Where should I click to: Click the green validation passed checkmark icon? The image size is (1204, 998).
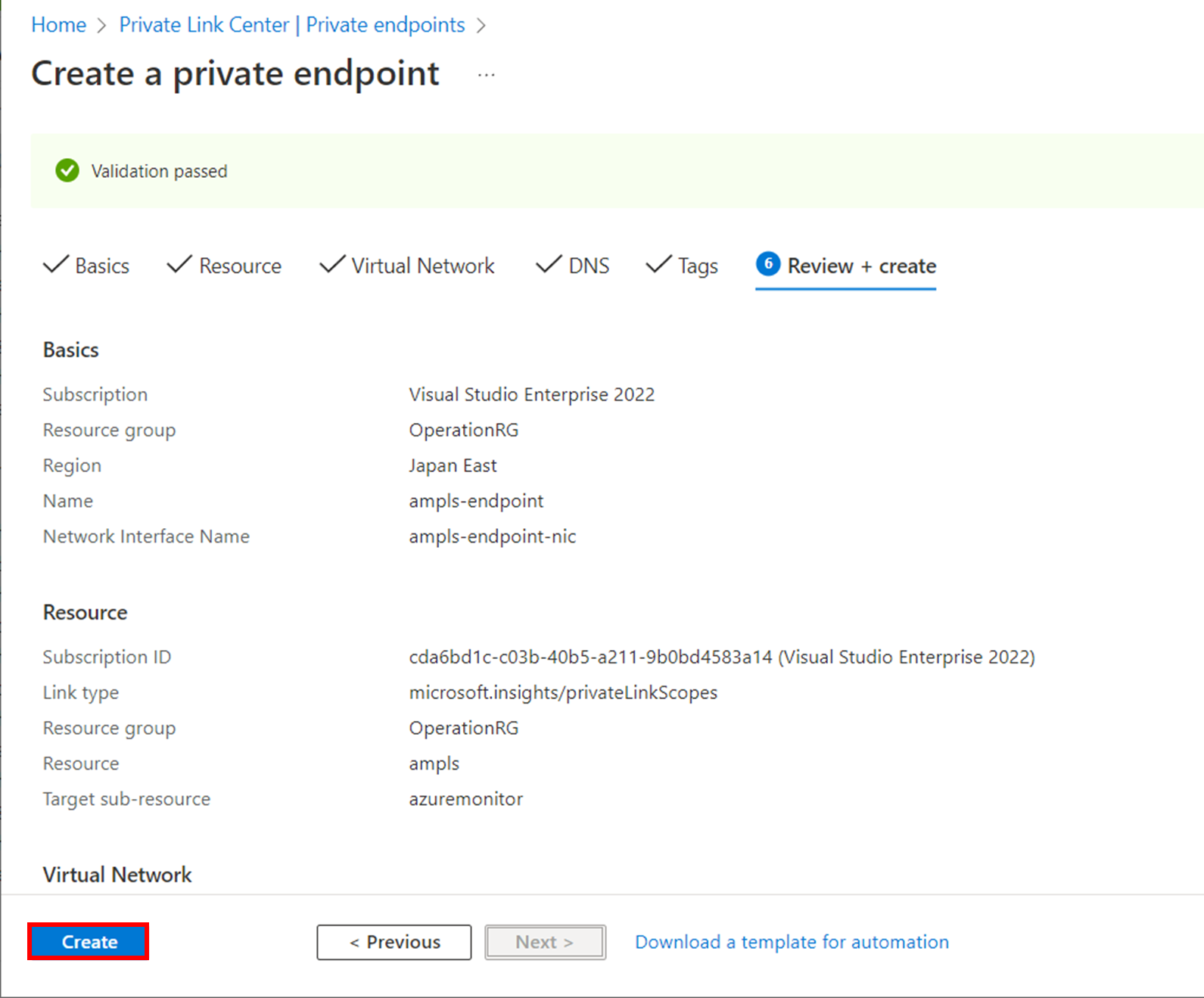click(x=67, y=171)
